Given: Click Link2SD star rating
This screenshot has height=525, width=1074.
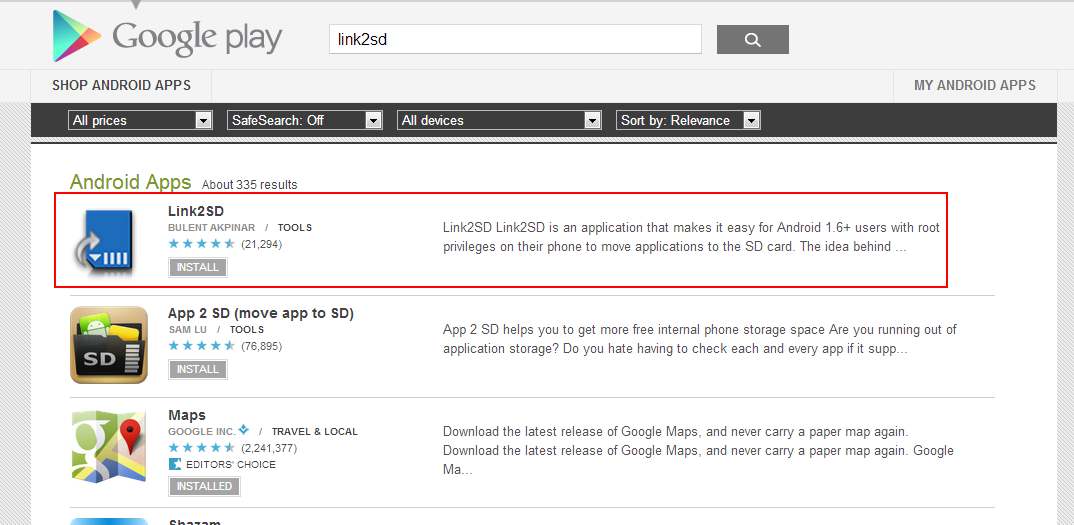Looking at the screenshot, I should 202,244.
